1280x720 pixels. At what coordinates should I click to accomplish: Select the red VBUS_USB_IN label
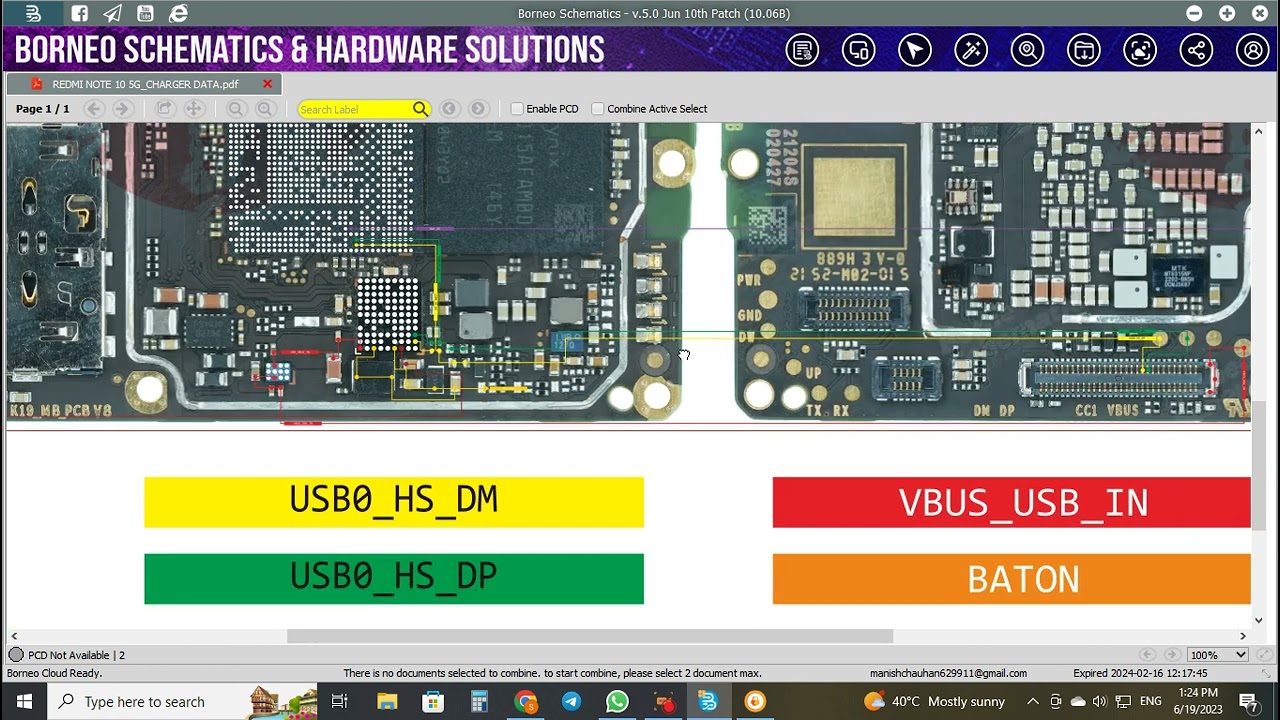pos(1011,502)
